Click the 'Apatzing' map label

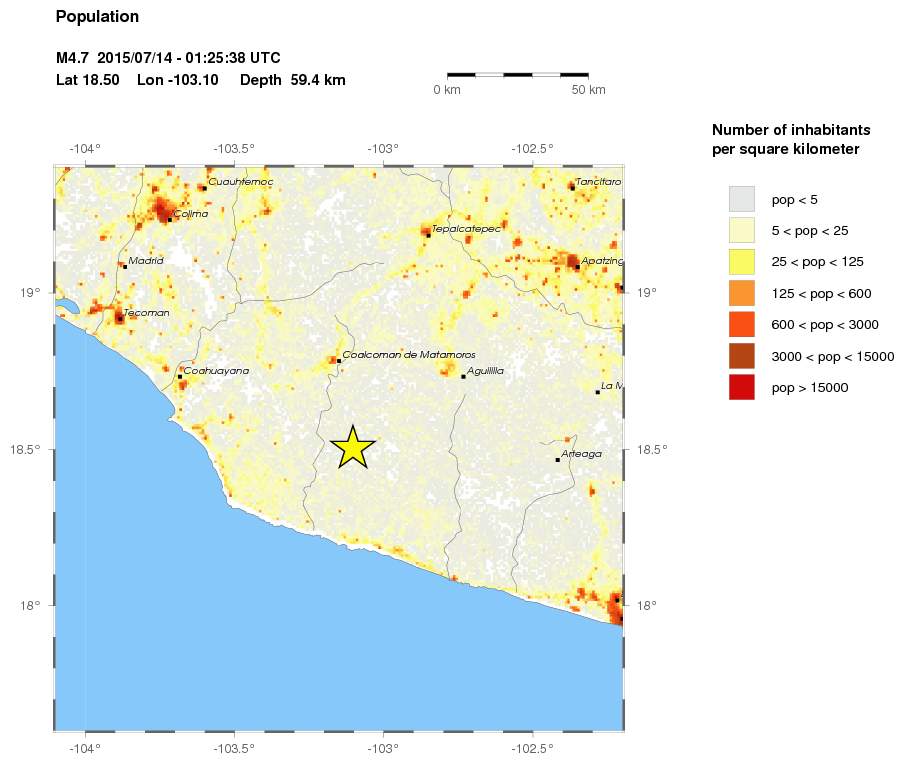pos(602,261)
